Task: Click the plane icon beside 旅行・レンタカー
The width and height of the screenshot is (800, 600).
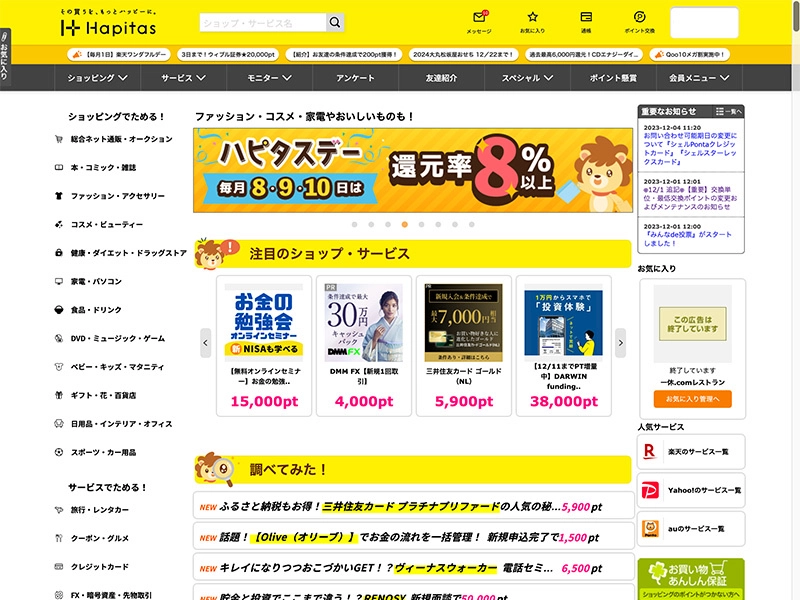Action: (x=59, y=510)
